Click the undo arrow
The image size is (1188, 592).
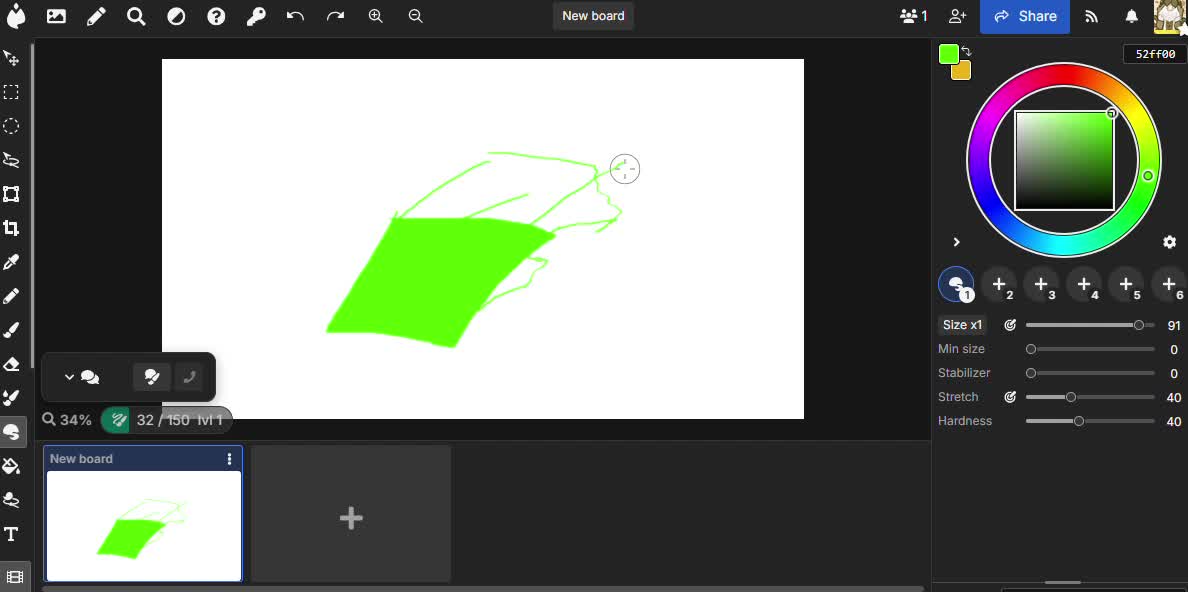point(295,16)
